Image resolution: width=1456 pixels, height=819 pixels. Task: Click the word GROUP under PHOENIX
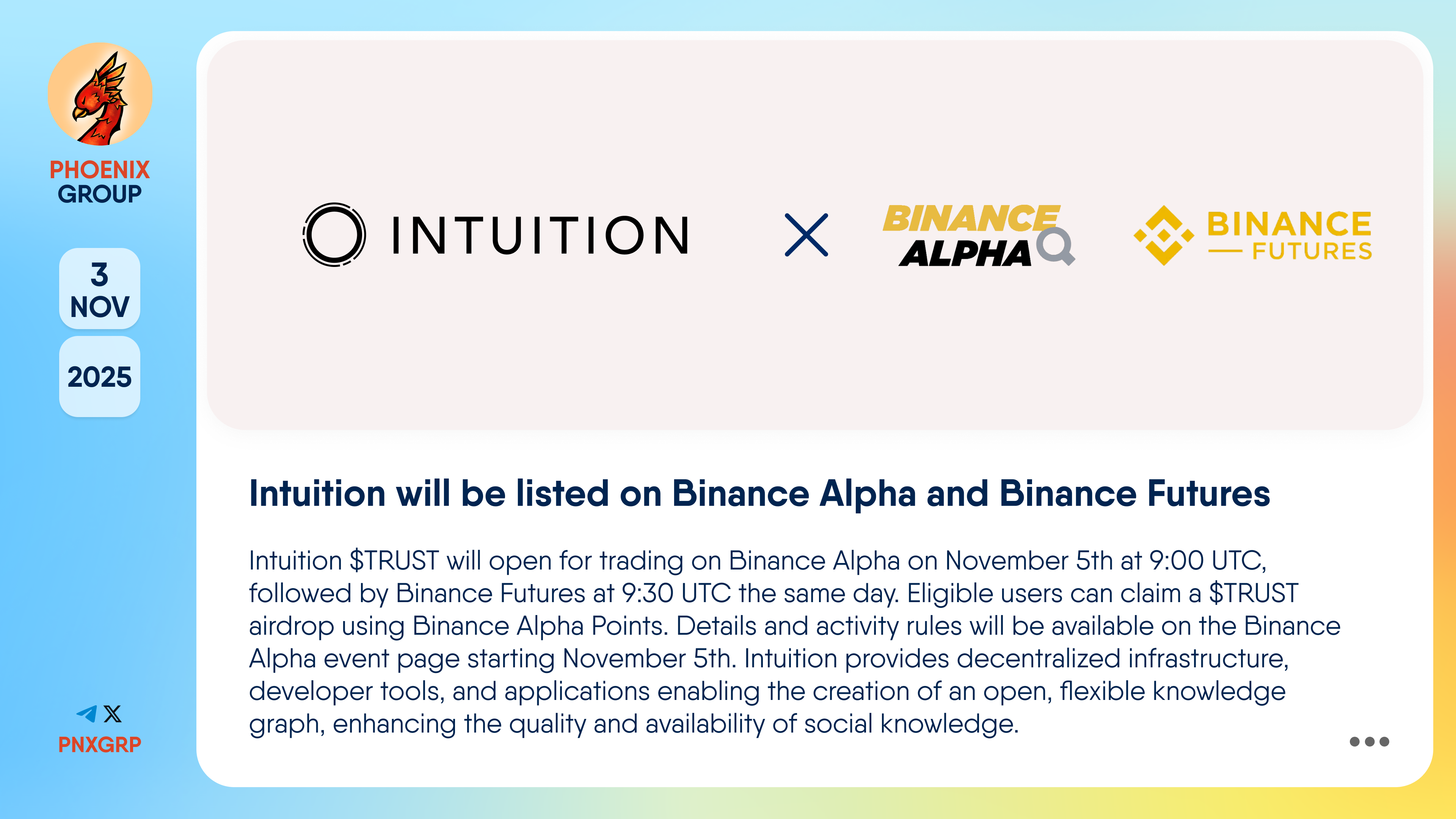(x=99, y=194)
